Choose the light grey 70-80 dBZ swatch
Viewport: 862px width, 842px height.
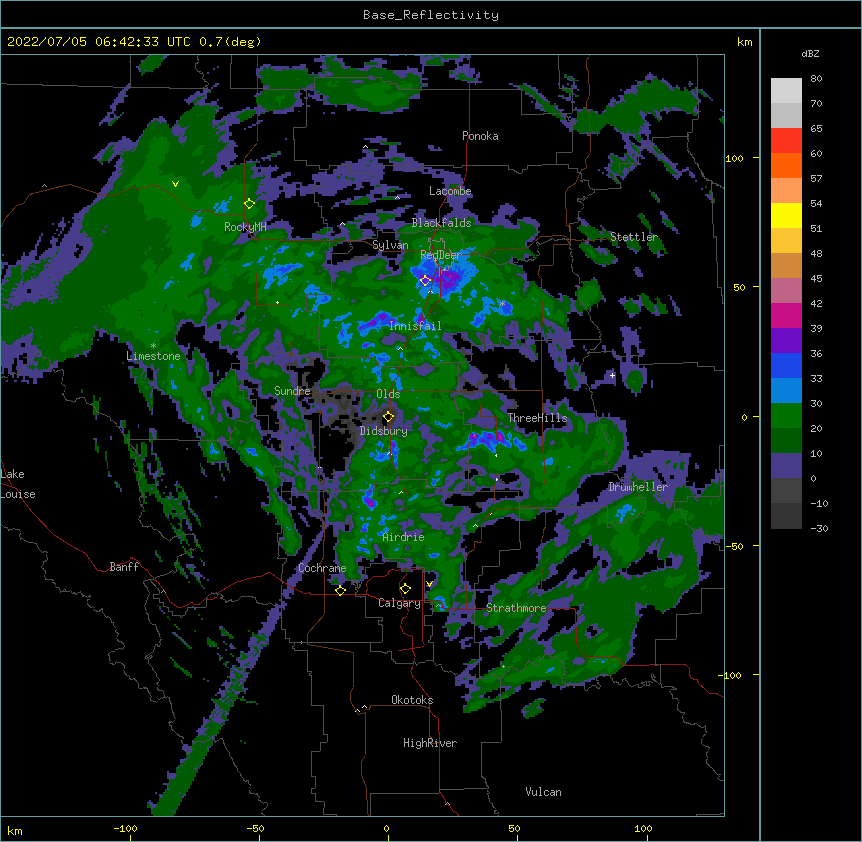coord(786,91)
